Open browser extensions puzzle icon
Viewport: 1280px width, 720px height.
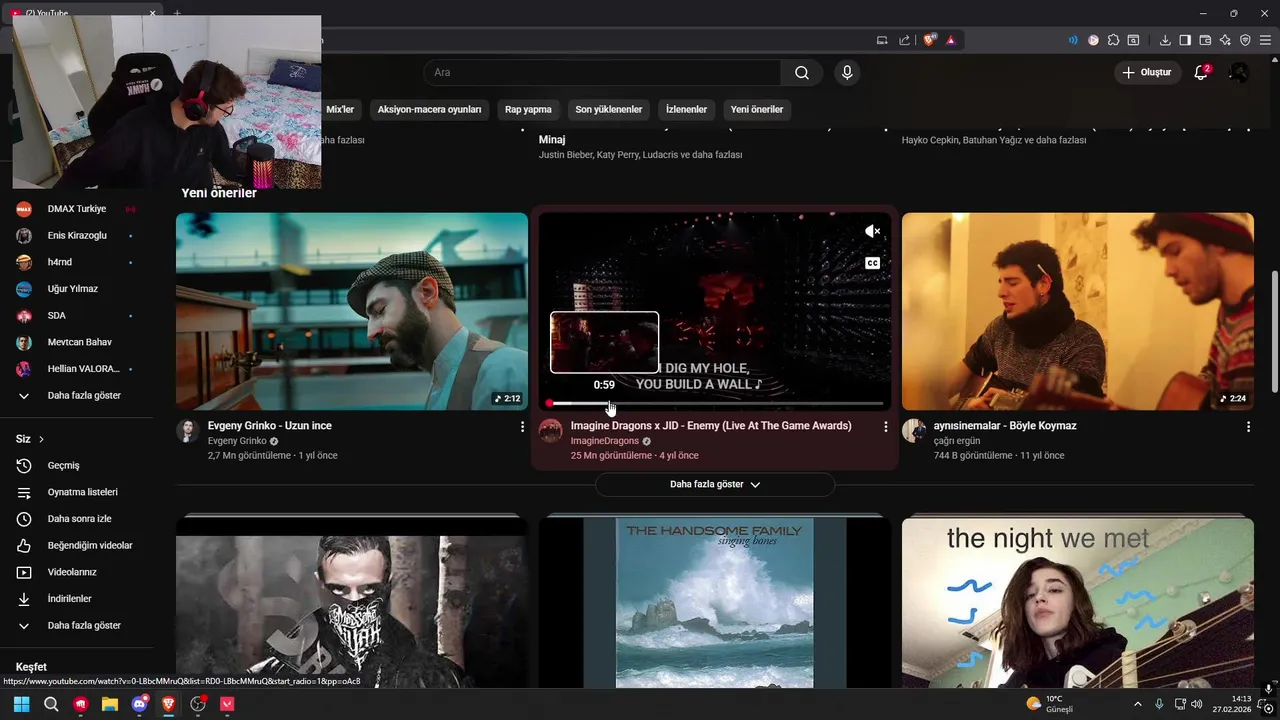tap(1113, 40)
